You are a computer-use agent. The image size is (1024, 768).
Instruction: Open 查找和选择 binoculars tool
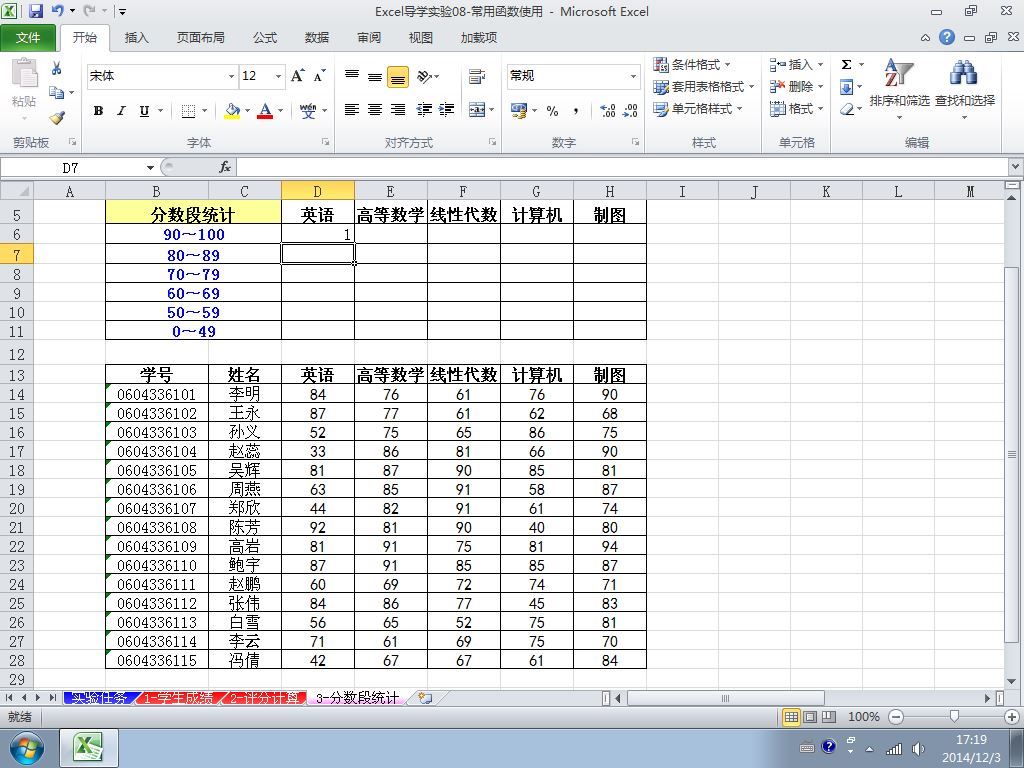click(965, 89)
